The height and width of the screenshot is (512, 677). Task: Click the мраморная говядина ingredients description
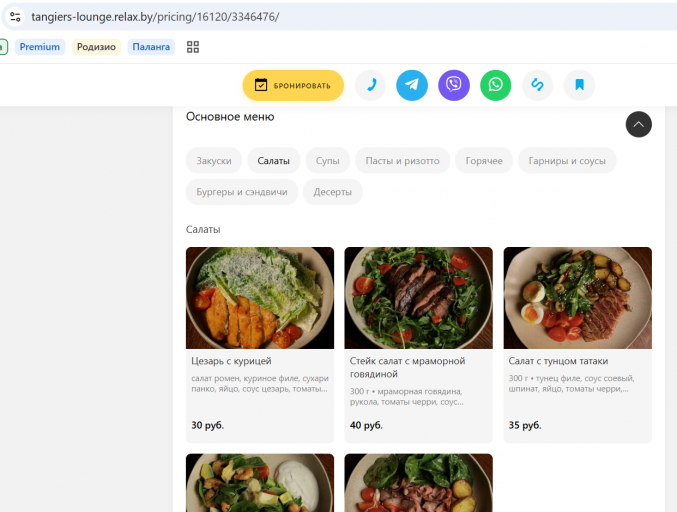407,397
